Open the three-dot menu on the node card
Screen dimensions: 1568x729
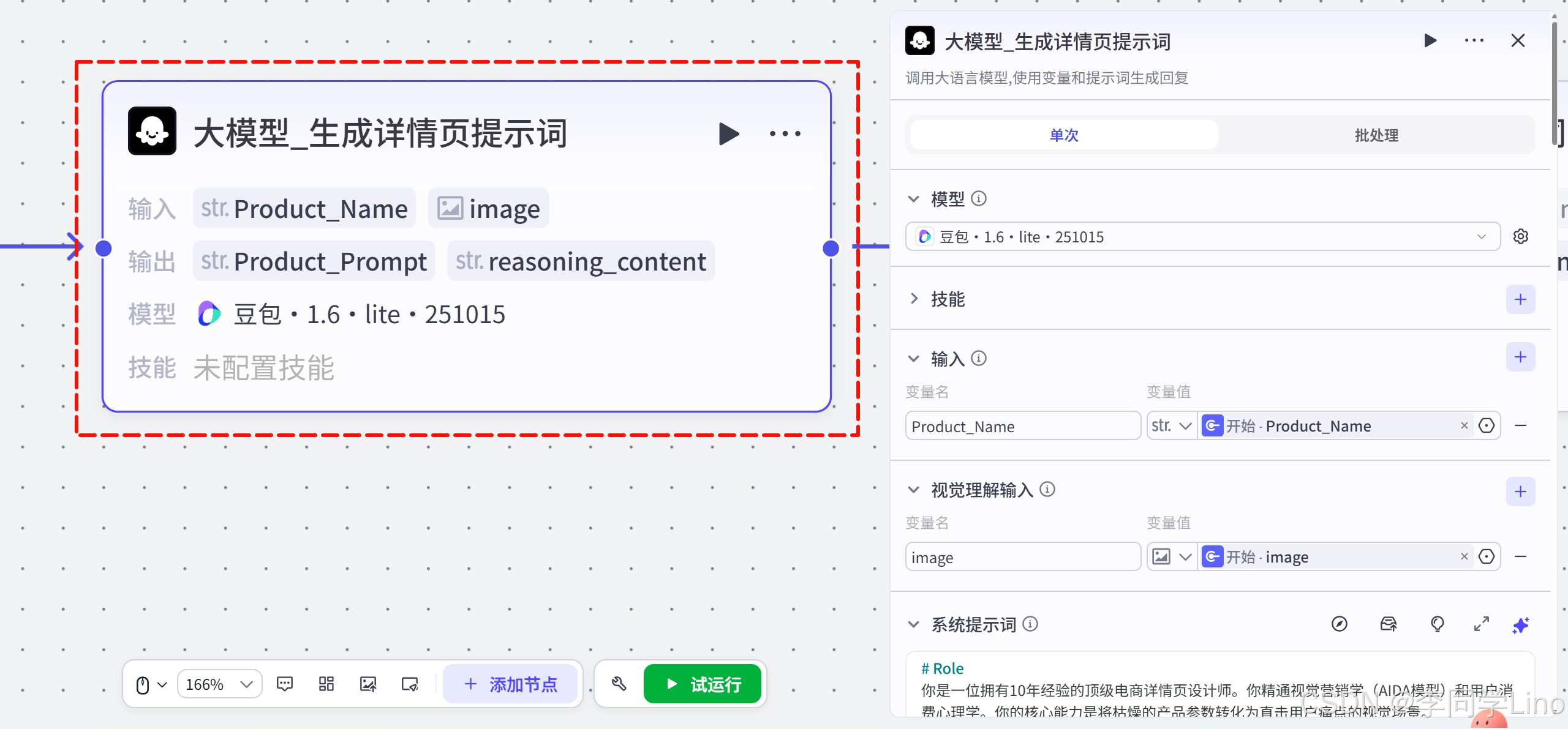(x=785, y=133)
